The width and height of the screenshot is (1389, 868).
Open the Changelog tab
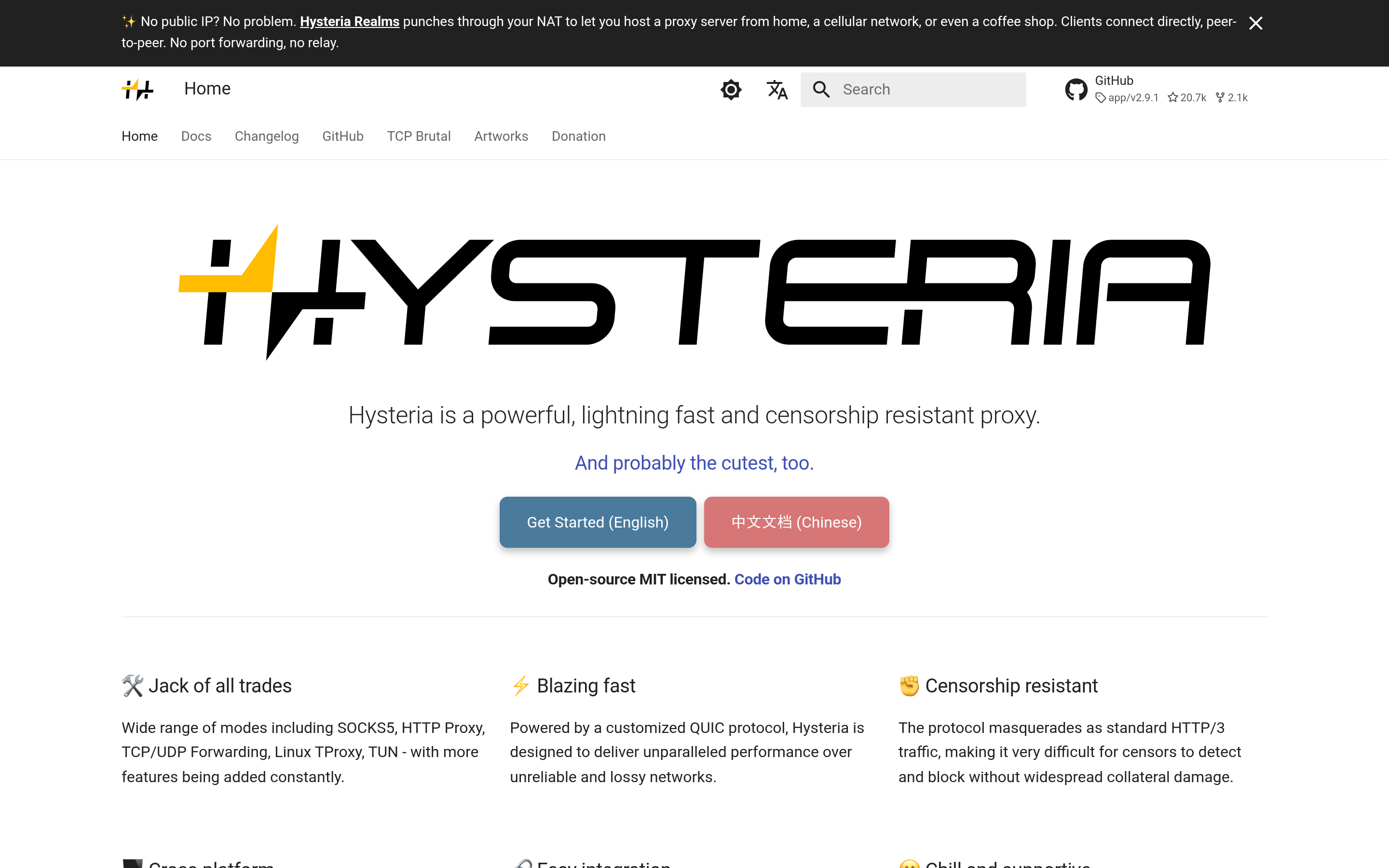coord(267,136)
